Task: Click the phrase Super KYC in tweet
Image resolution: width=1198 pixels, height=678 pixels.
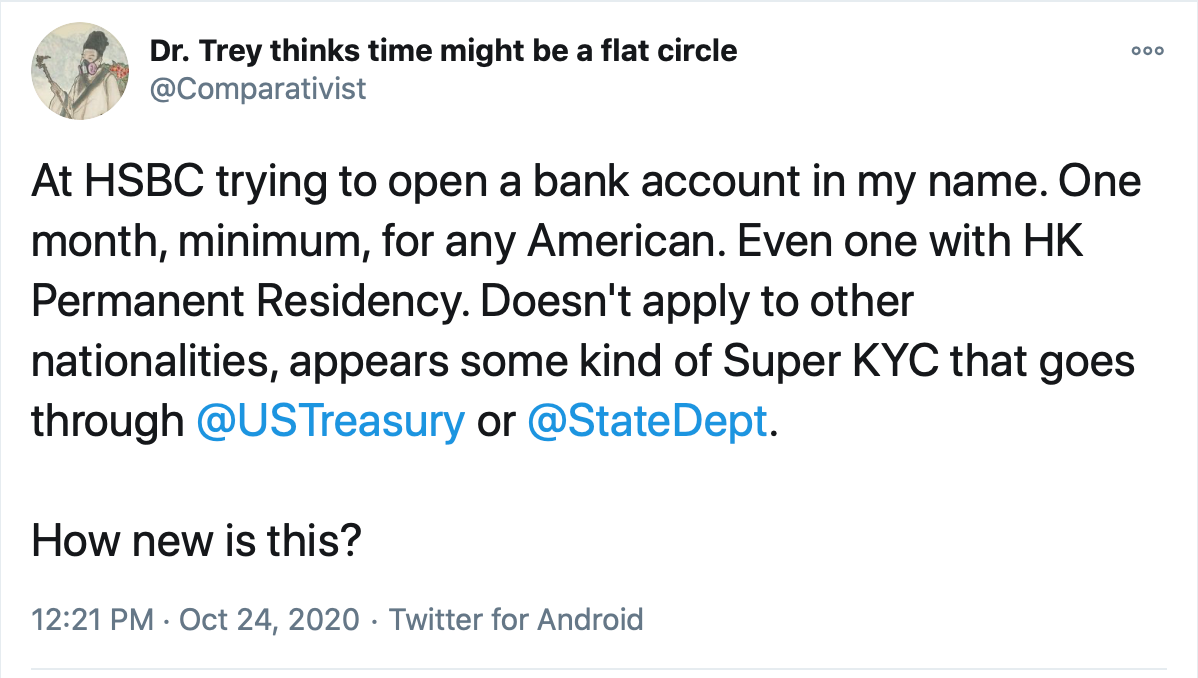Action: click(831, 362)
